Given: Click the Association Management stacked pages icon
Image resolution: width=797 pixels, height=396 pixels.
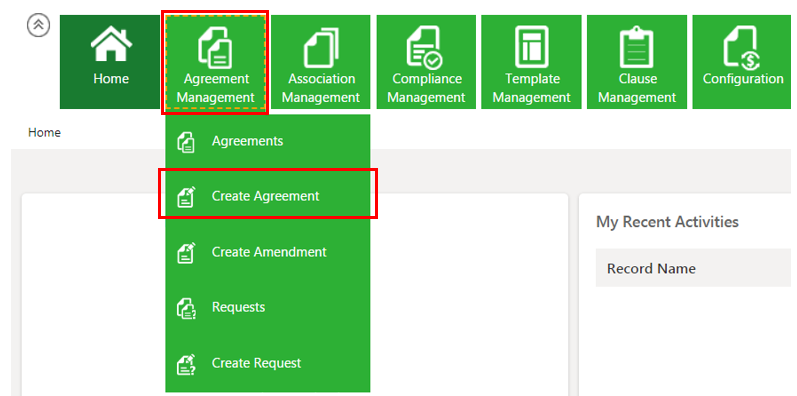Looking at the screenshot, I should coord(321,48).
